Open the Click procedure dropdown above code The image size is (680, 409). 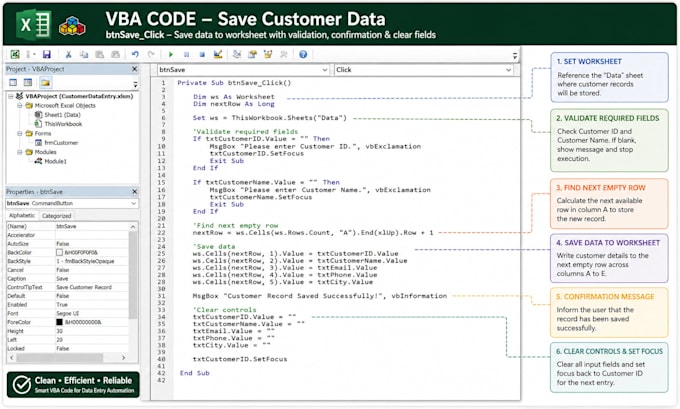point(509,70)
